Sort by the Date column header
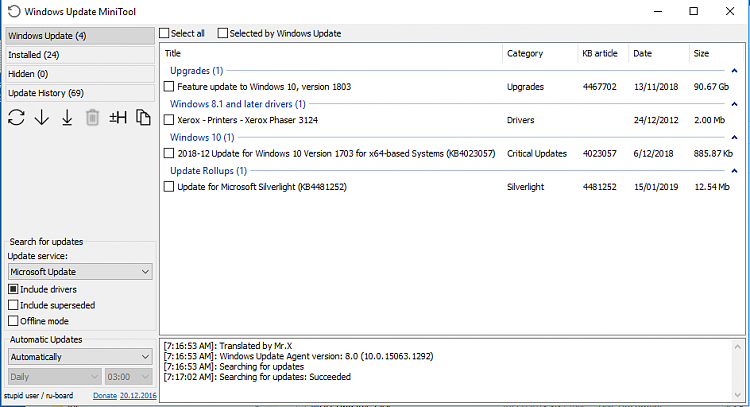The width and height of the screenshot is (750, 407). tap(659, 54)
